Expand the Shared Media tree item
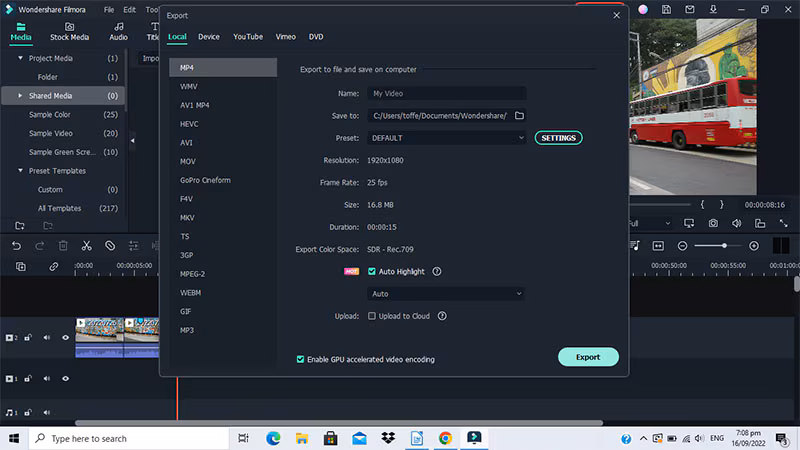800x450 pixels. 20,95
